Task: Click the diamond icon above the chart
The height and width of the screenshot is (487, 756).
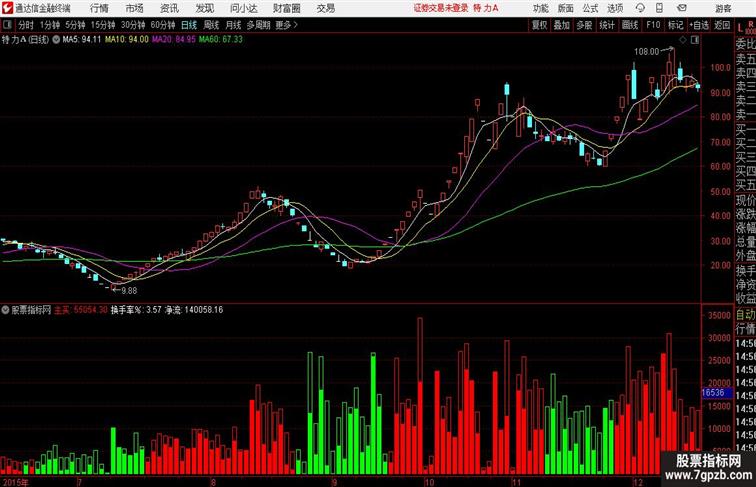Action: point(683,40)
